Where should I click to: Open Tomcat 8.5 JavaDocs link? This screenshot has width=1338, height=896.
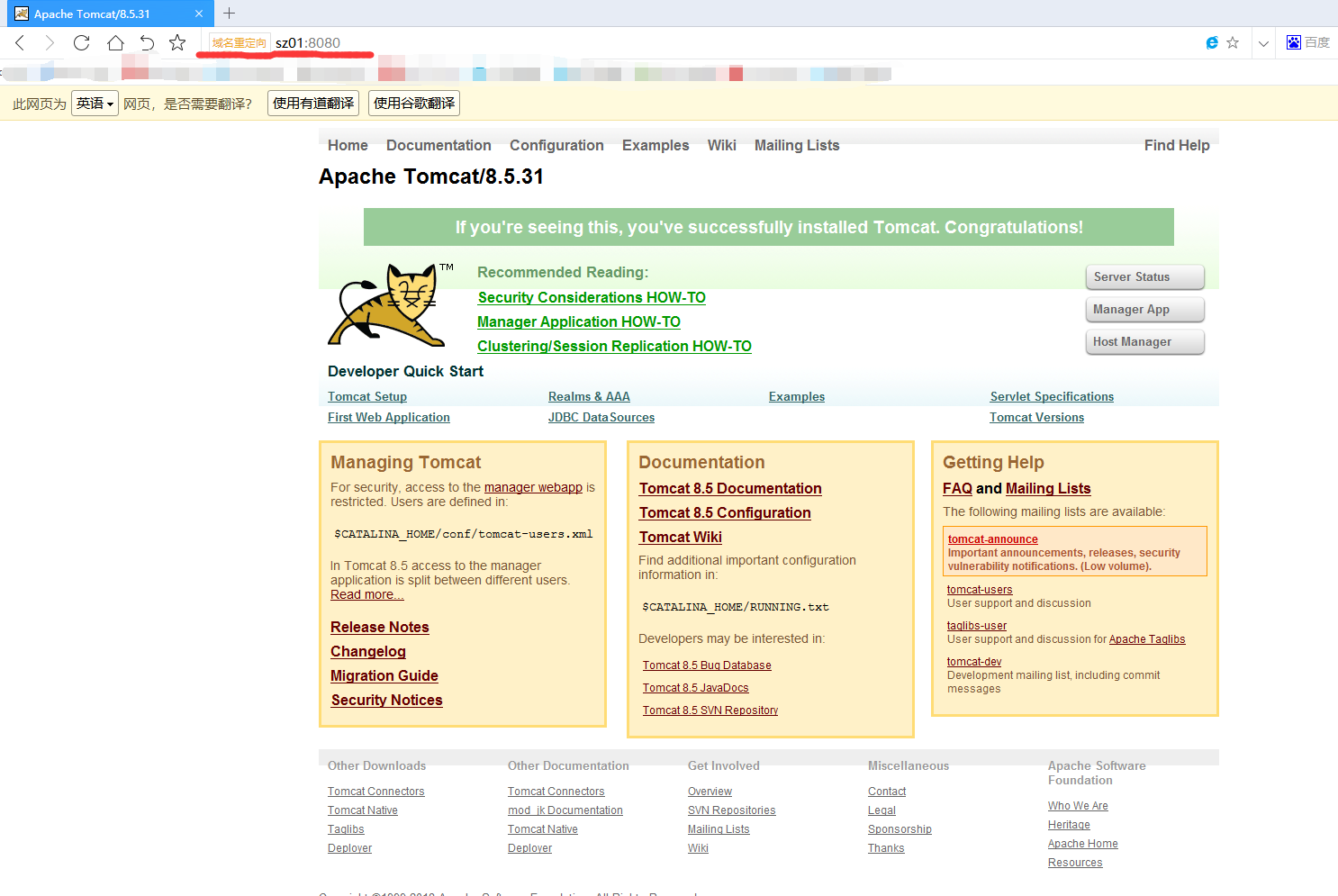pos(696,688)
